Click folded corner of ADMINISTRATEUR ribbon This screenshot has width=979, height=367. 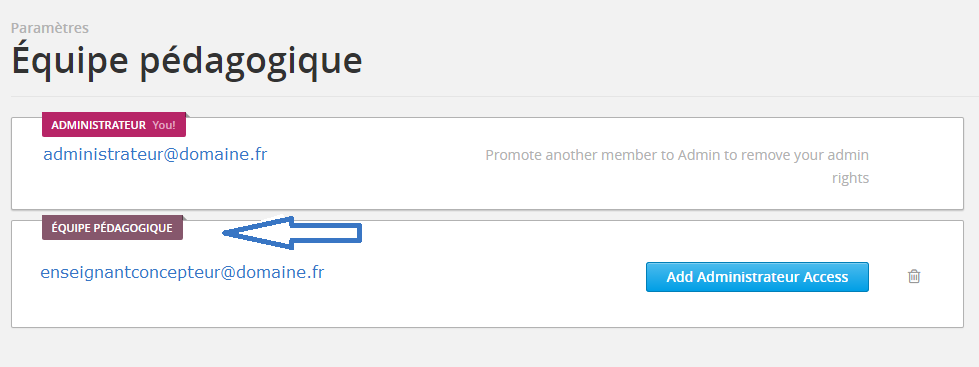(x=189, y=115)
